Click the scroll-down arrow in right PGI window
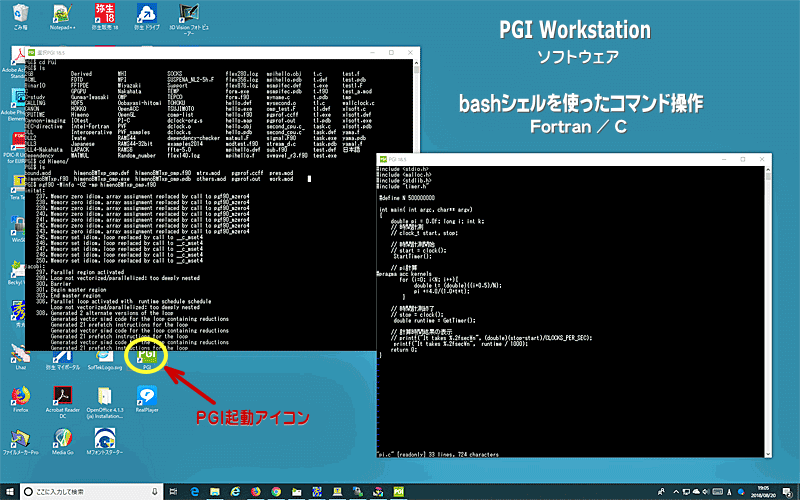The height and width of the screenshot is (500, 800). pyautogui.click(x=768, y=454)
